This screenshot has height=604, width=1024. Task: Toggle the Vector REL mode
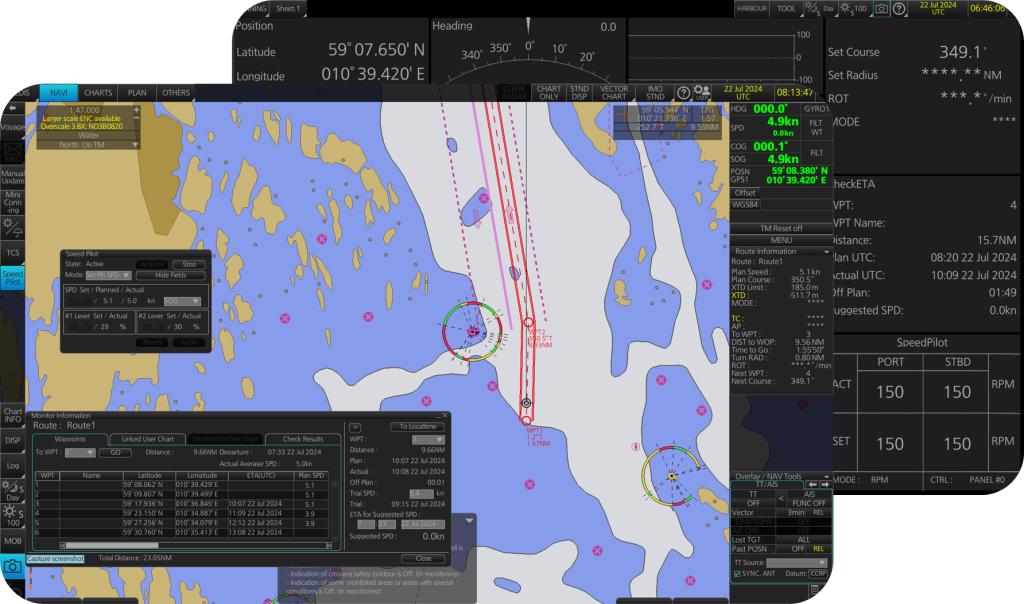(818, 513)
